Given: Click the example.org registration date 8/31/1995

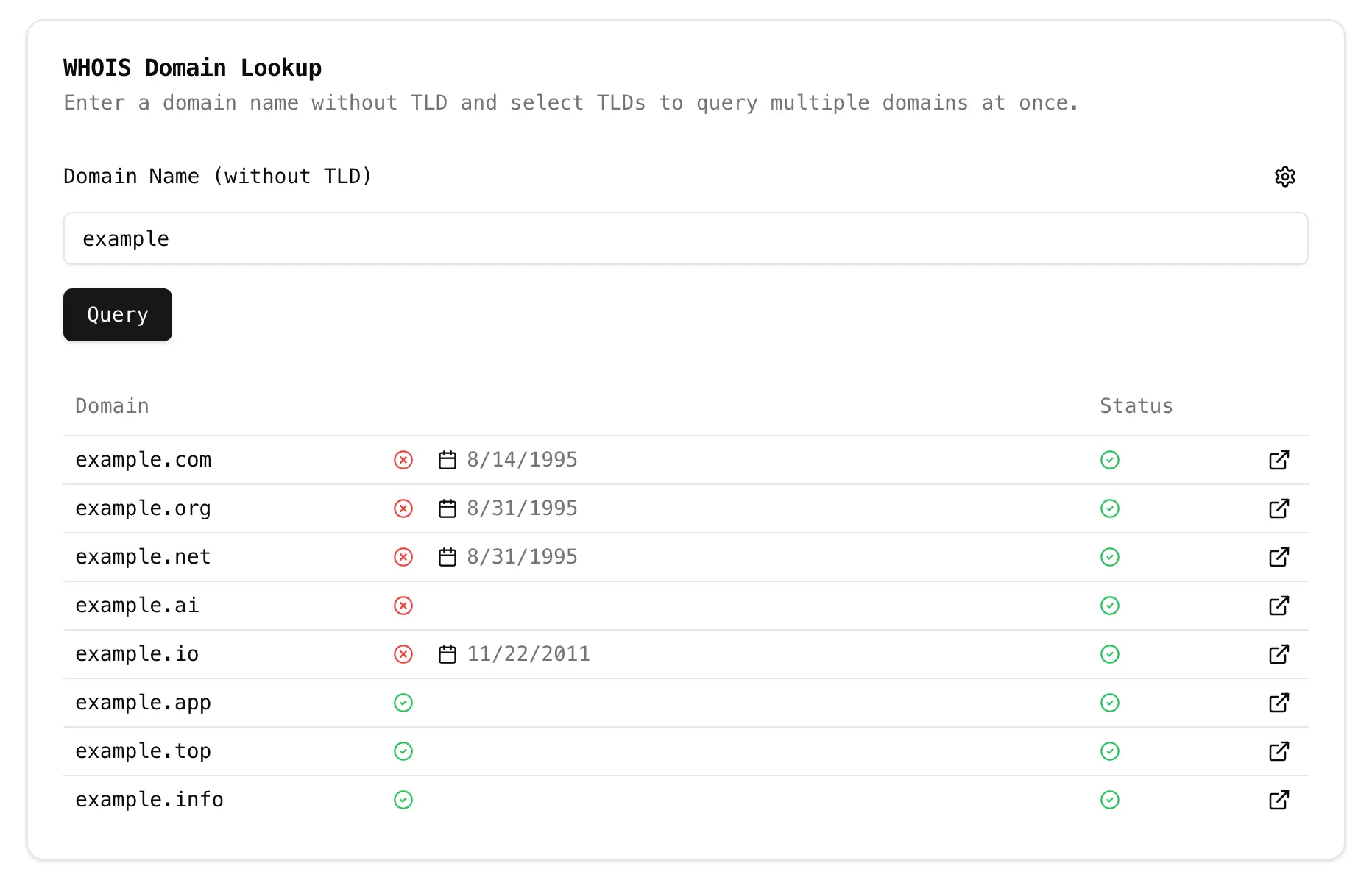Looking at the screenshot, I should (521, 508).
